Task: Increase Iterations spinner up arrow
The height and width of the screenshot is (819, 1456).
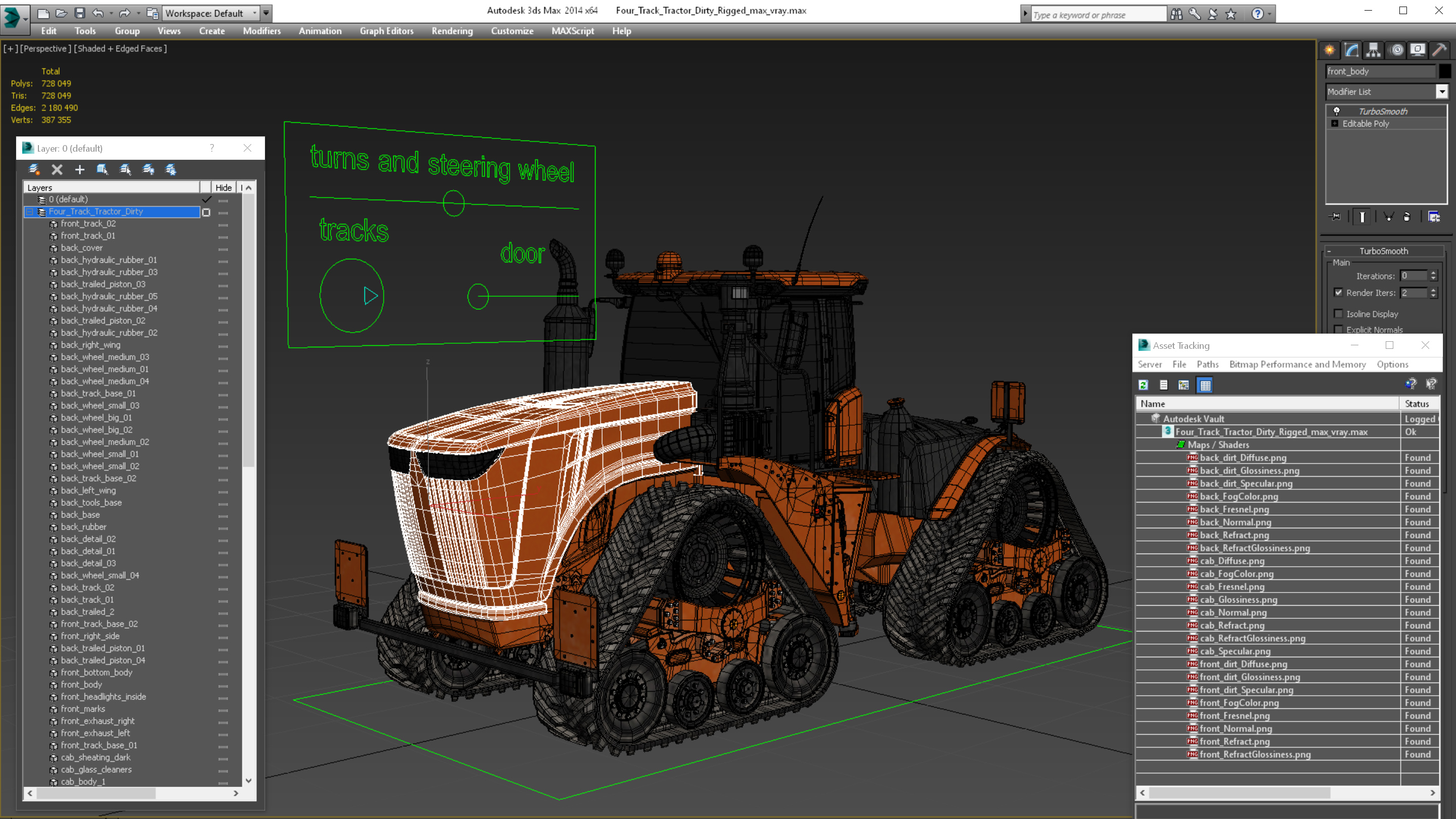Action: tap(1433, 273)
